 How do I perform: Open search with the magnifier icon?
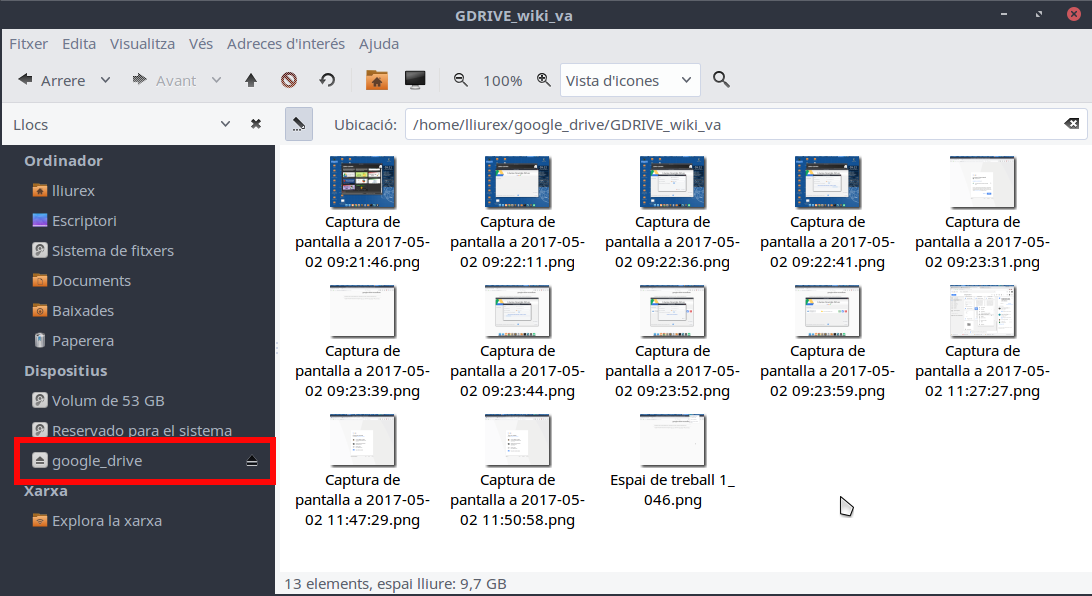(x=721, y=80)
